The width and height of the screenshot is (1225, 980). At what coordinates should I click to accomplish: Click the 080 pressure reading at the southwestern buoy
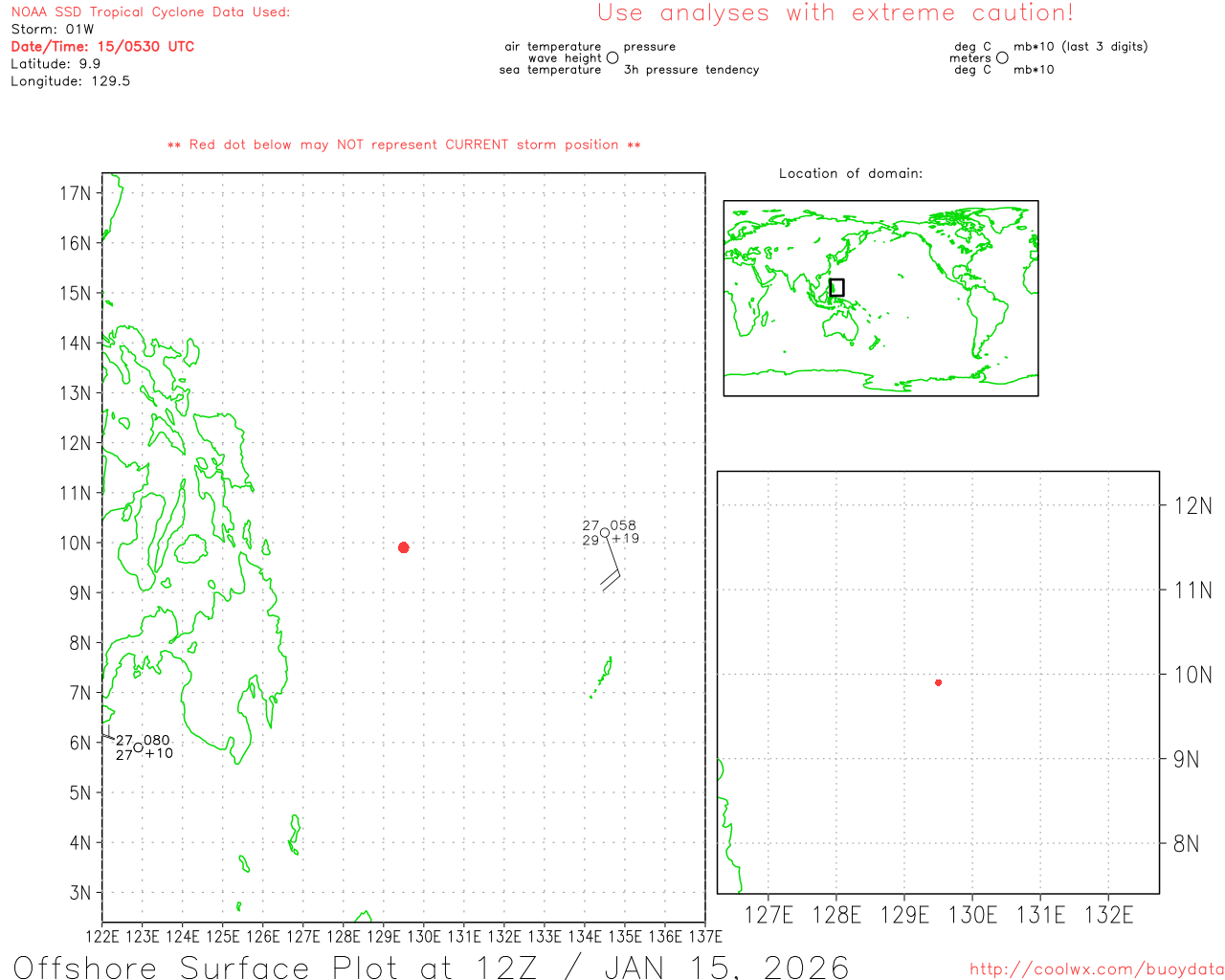(157, 740)
